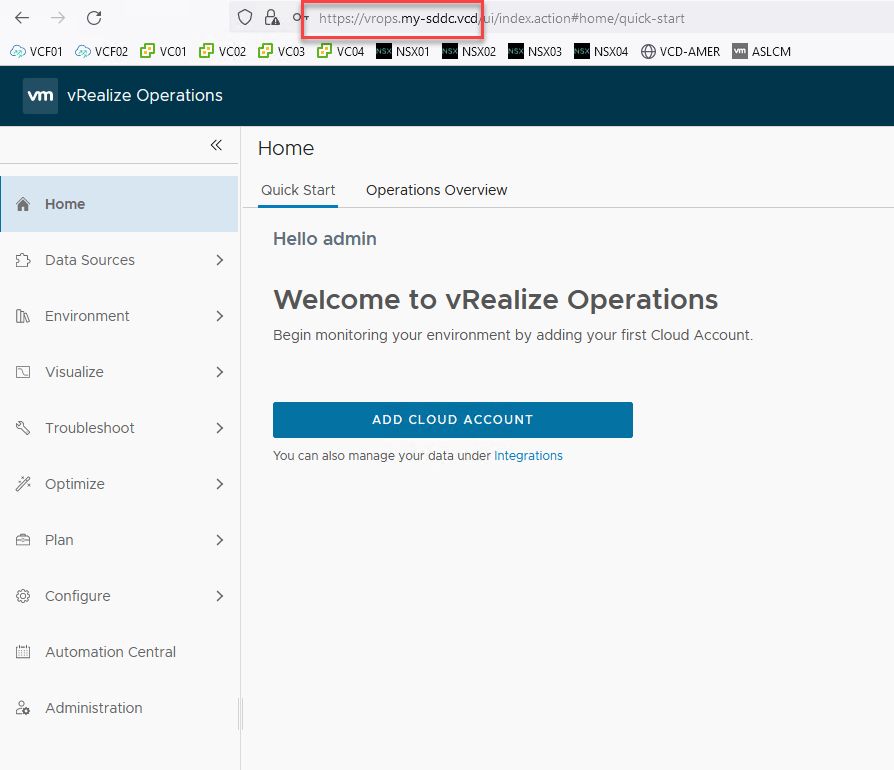Open the Administration section

(x=93, y=708)
